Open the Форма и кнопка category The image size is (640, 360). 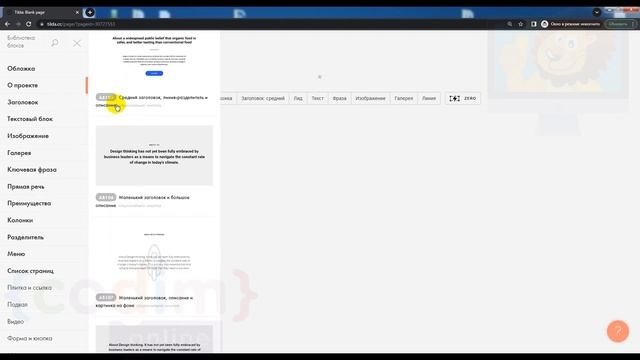tap(30, 338)
